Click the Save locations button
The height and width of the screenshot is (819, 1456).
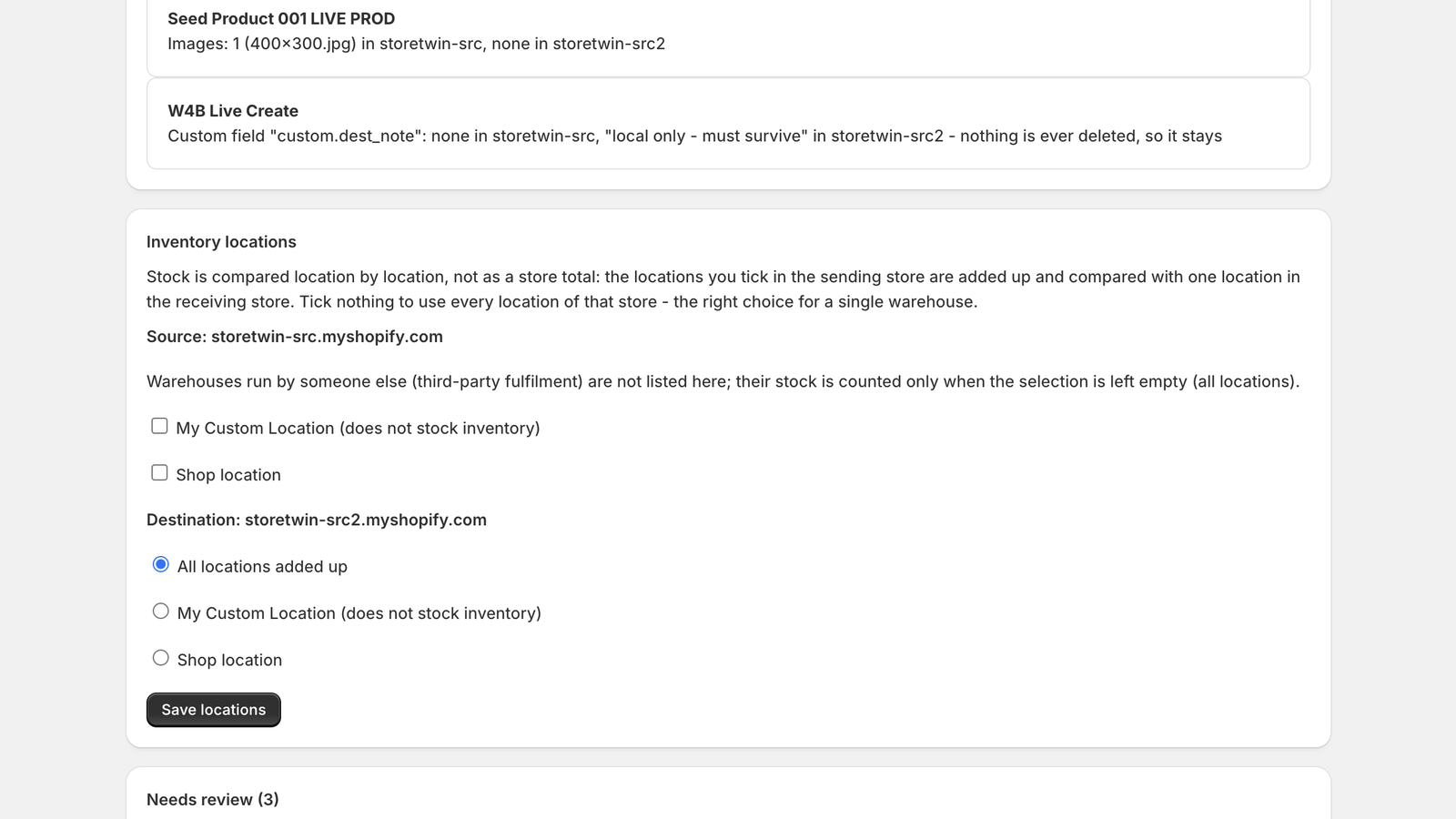click(x=214, y=710)
